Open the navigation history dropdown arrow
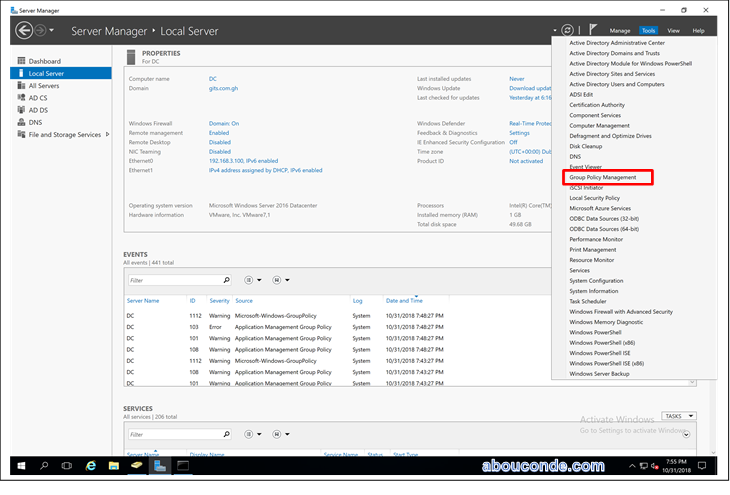The image size is (730, 495). pos(52,31)
